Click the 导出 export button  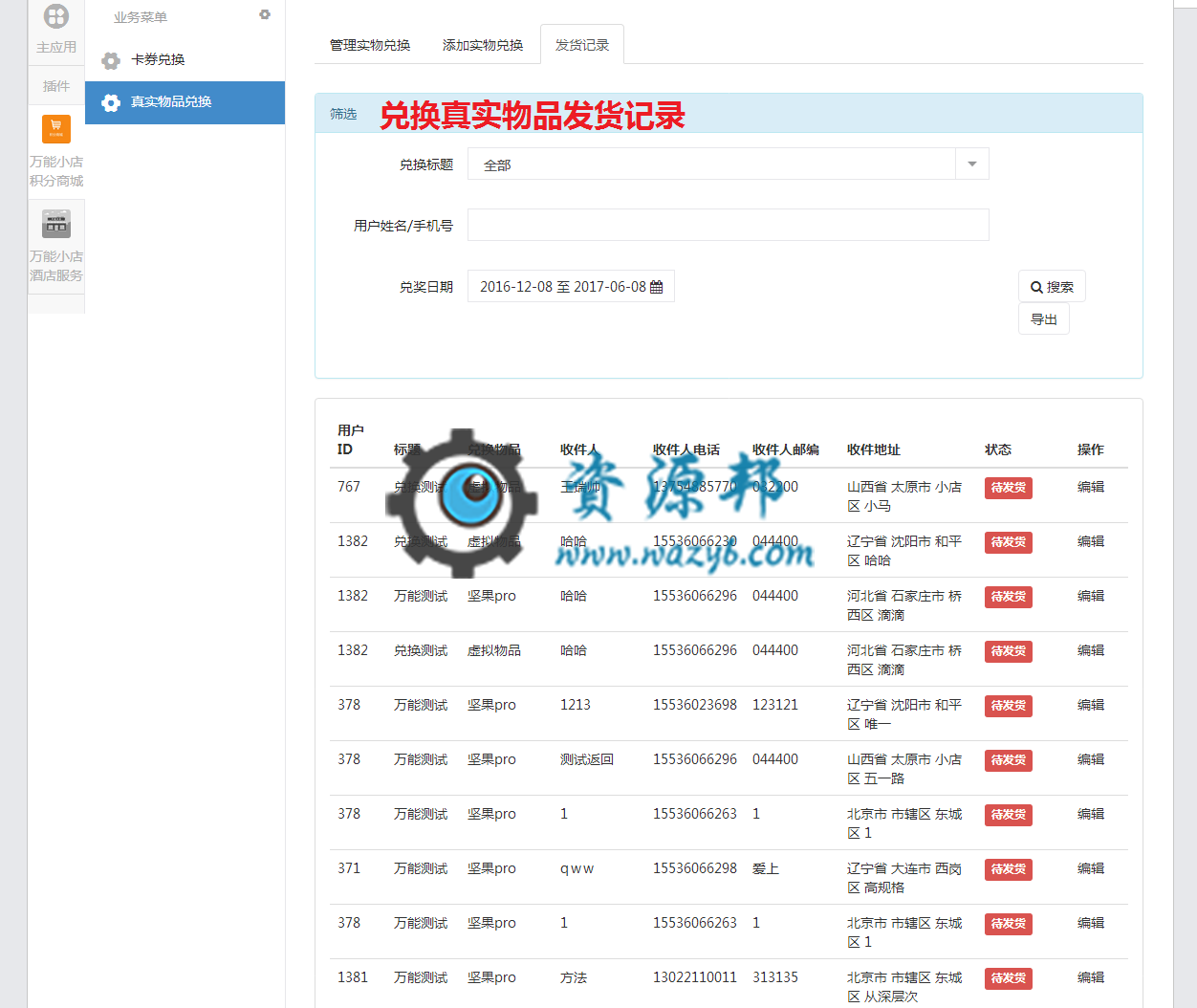1044,319
